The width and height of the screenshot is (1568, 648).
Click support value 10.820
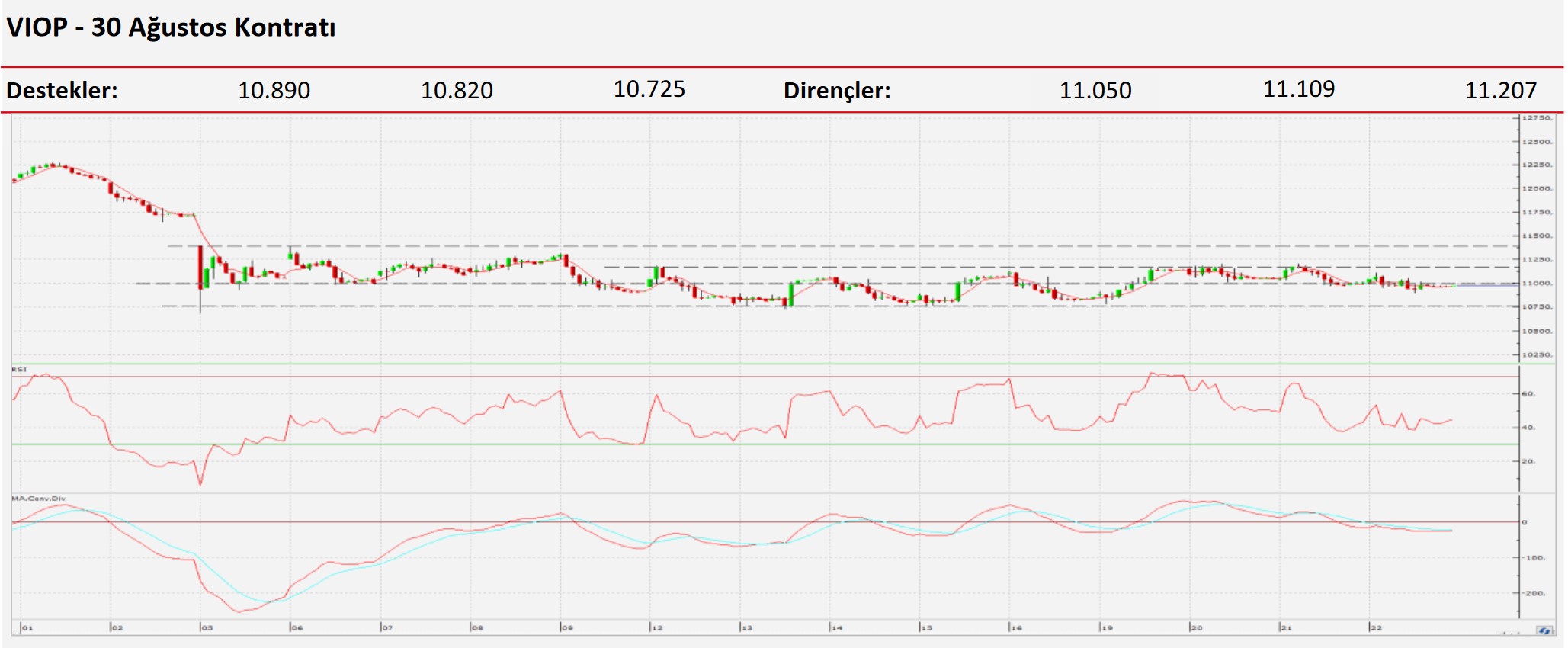click(x=457, y=91)
